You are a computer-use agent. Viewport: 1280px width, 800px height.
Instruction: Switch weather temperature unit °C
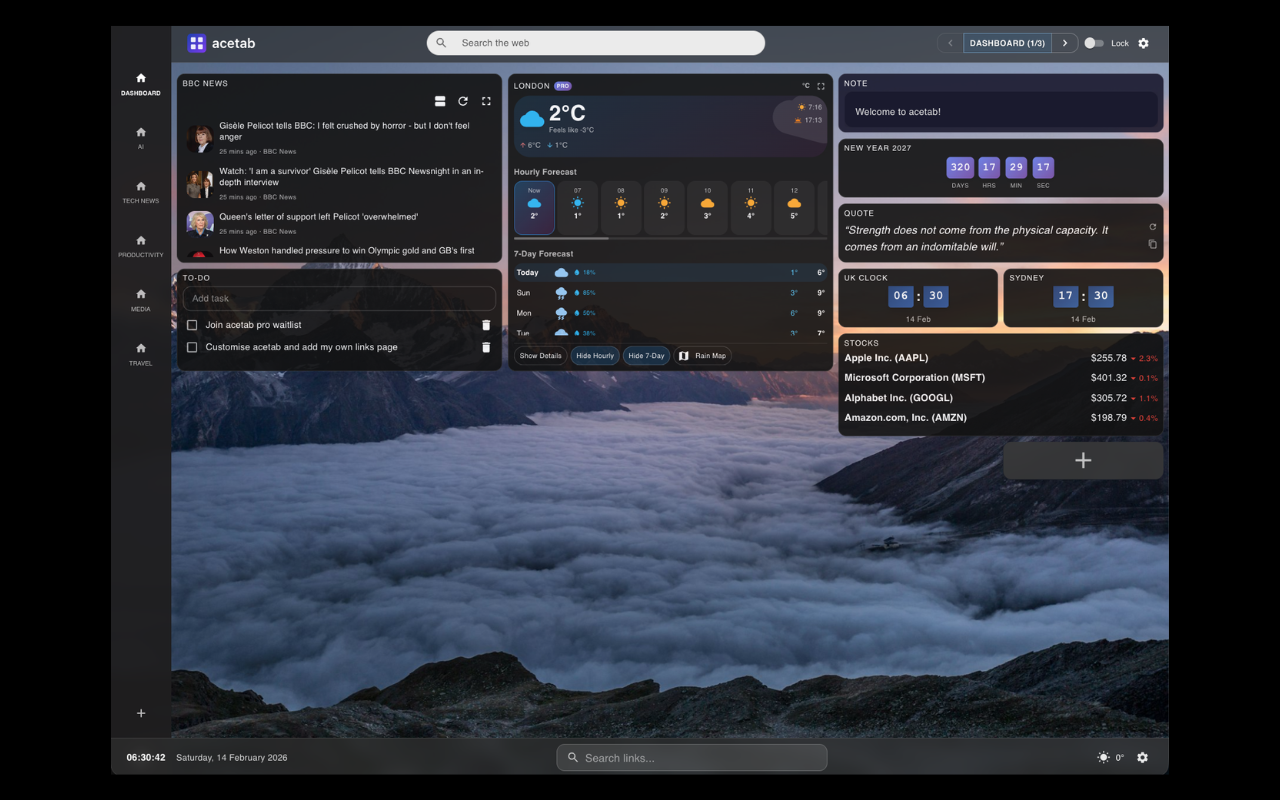coord(805,86)
